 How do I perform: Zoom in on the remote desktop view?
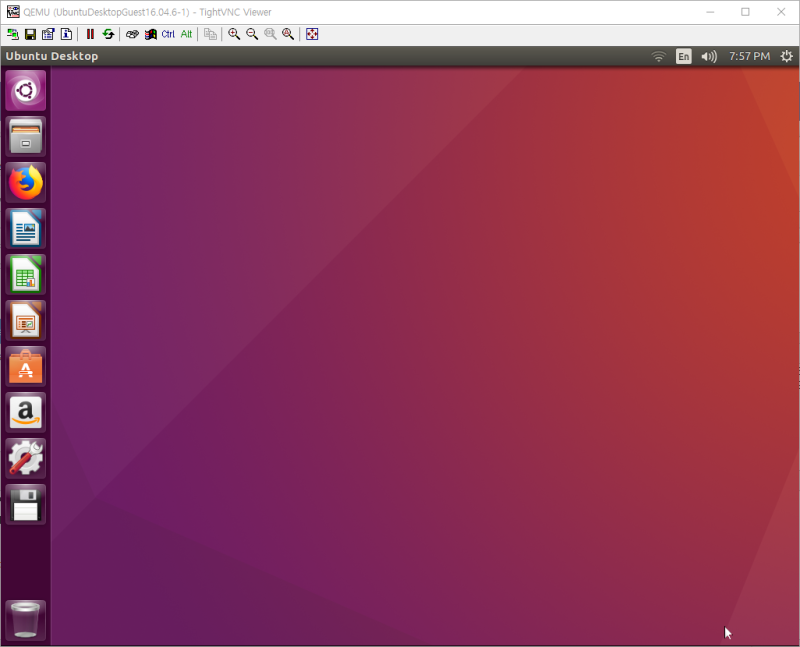(233, 34)
